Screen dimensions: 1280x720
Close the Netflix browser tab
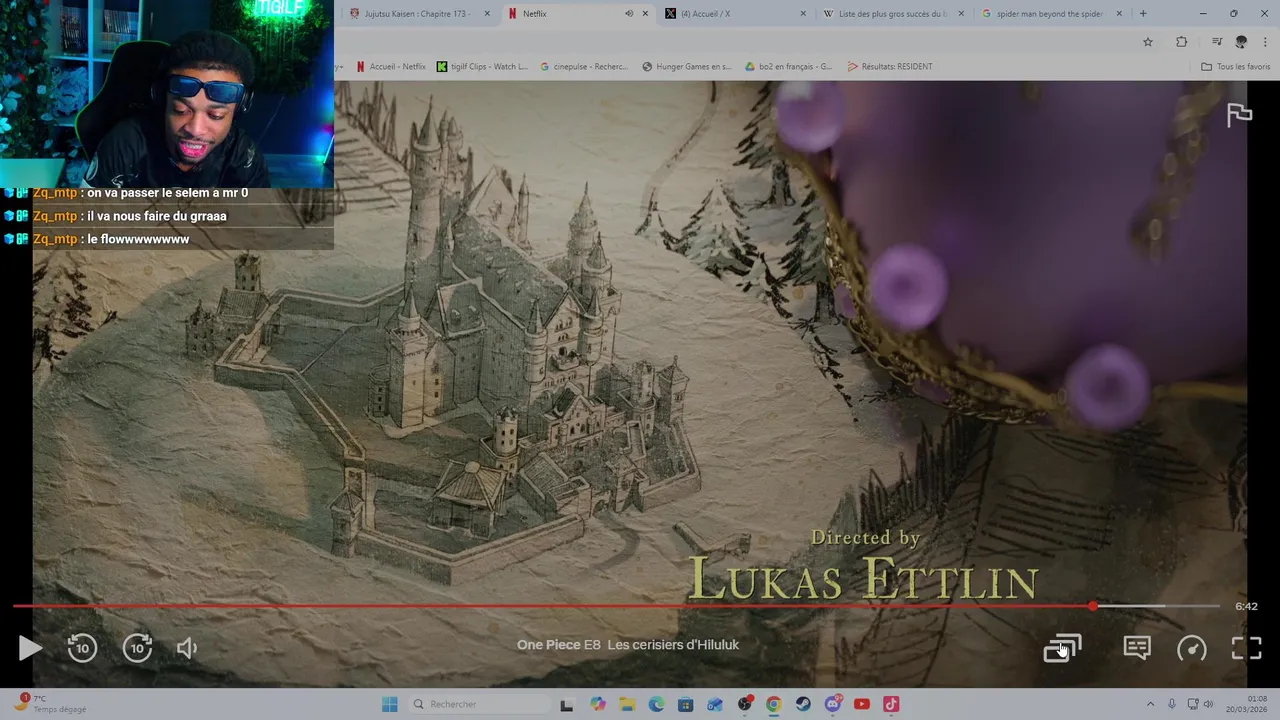(x=645, y=14)
